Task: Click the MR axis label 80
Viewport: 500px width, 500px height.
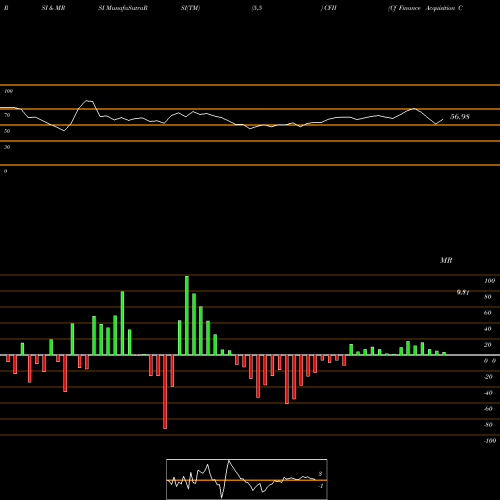Action: point(488,297)
